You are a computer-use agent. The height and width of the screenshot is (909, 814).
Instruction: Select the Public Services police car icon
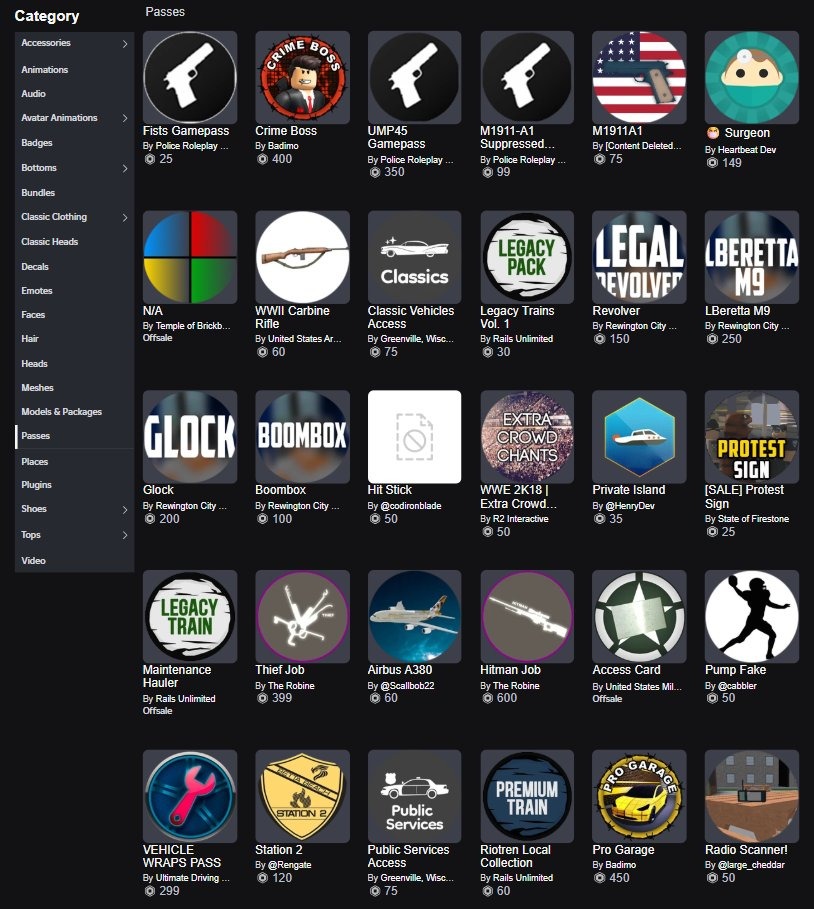[x=415, y=796]
